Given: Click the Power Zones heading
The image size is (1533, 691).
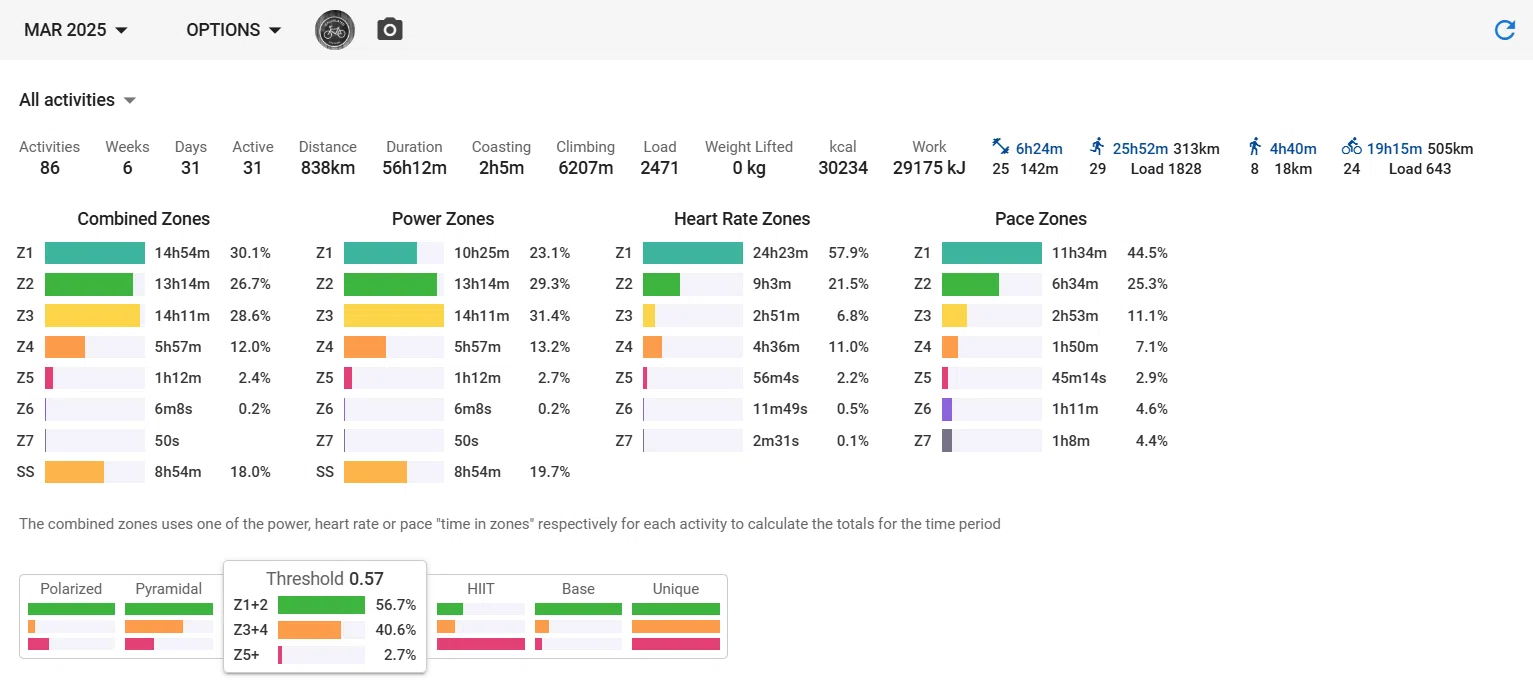Looking at the screenshot, I should pos(443,219).
